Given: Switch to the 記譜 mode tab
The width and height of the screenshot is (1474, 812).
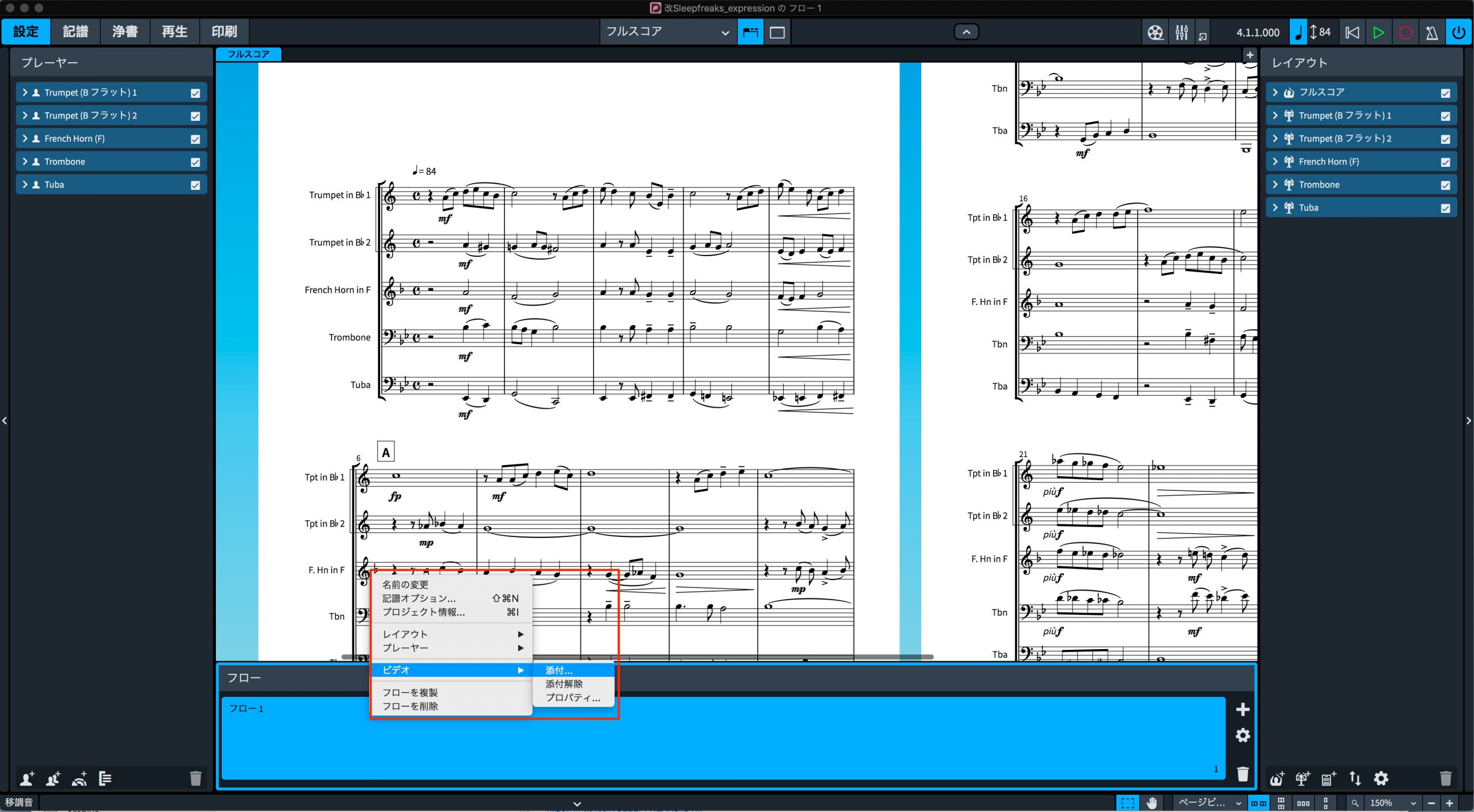Looking at the screenshot, I should point(75,32).
